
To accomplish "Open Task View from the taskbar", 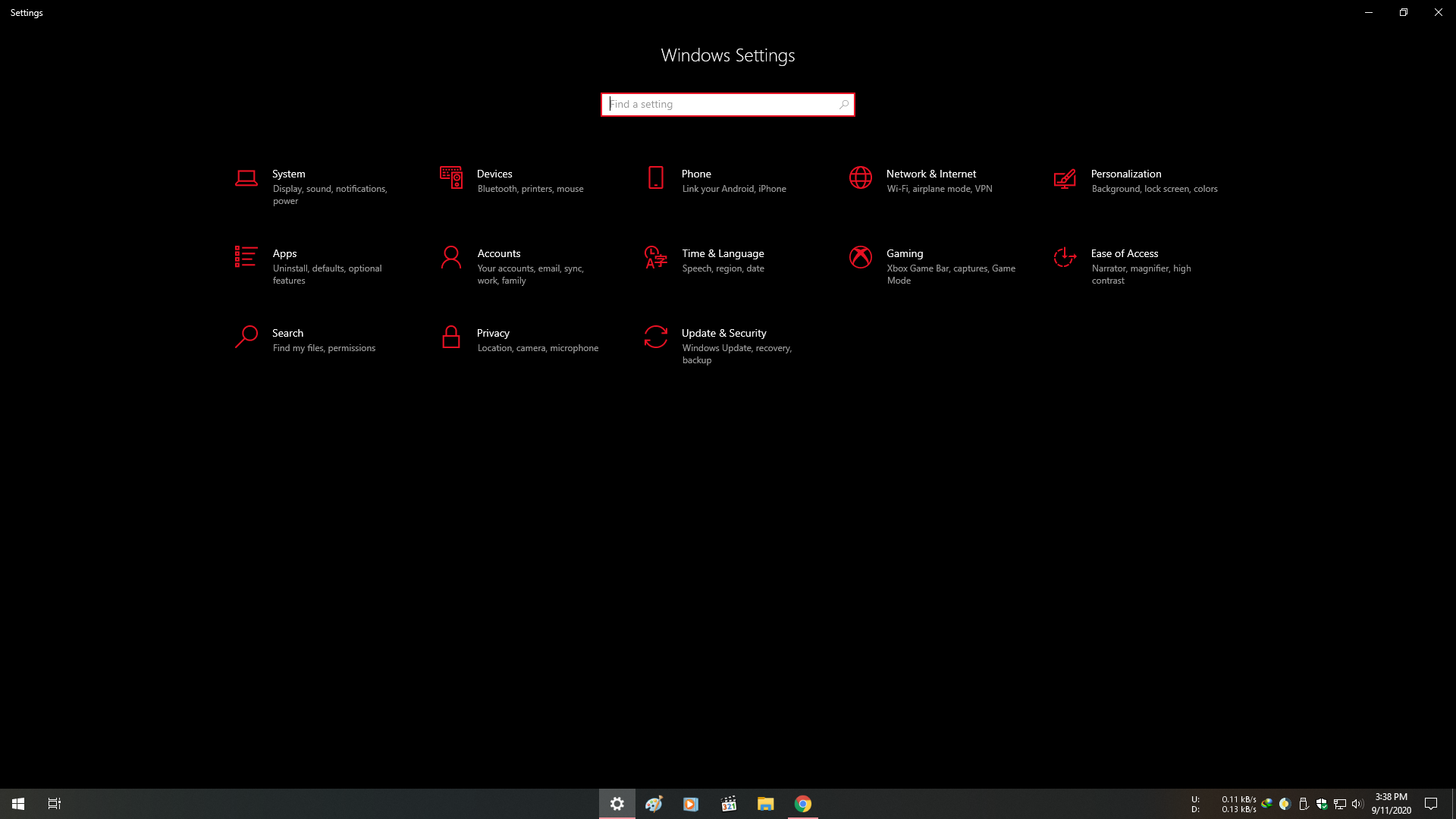I will tap(55, 804).
